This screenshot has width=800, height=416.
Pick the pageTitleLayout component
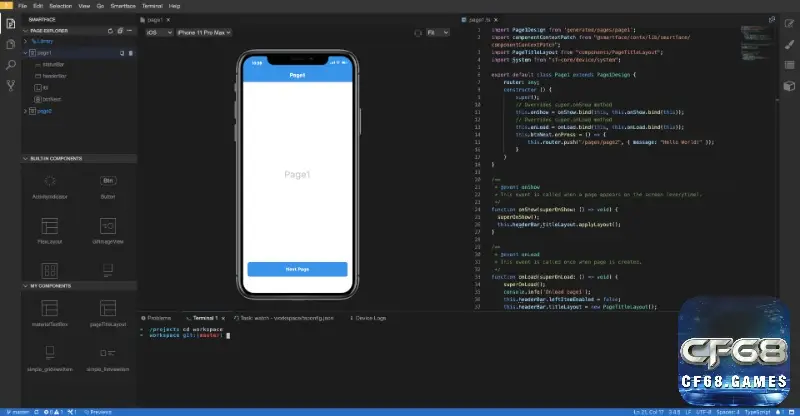(108, 313)
